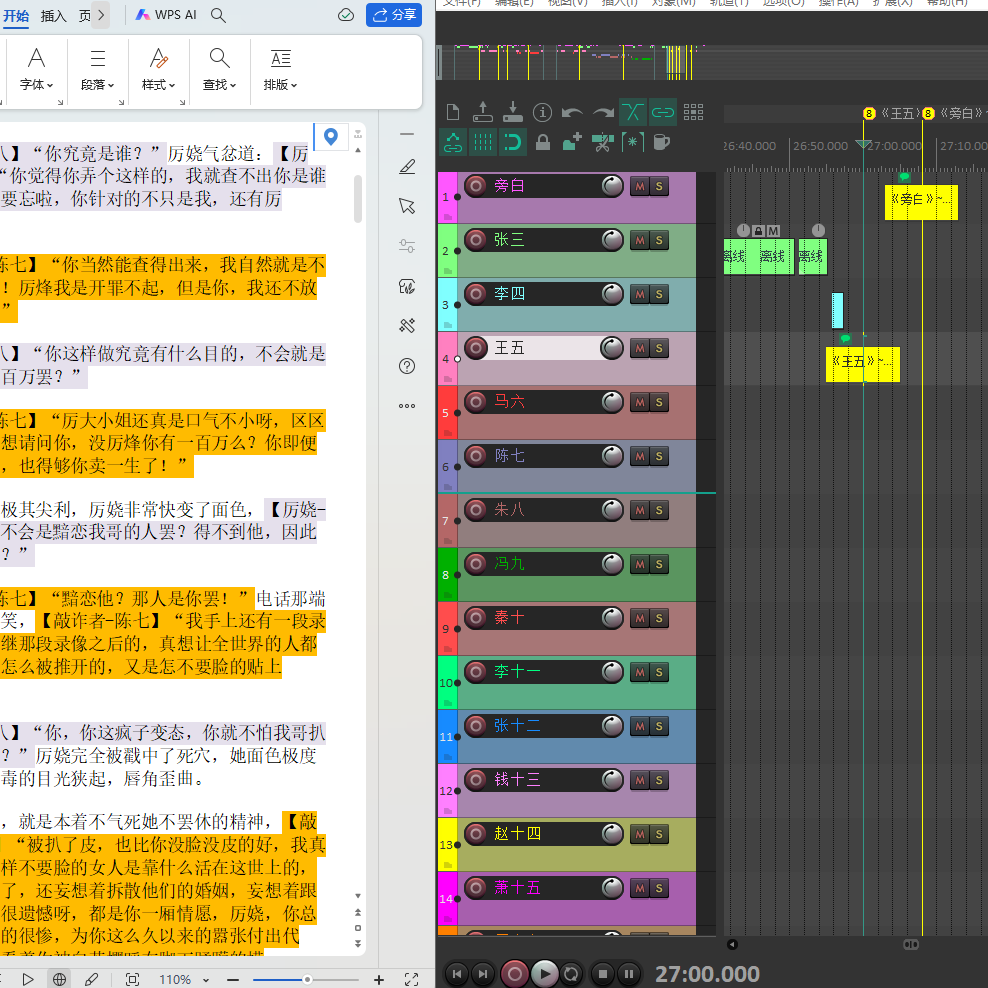The height and width of the screenshot is (988, 988).
Task: Click the redo arrow in REAPER toolbar
Action: [x=603, y=113]
